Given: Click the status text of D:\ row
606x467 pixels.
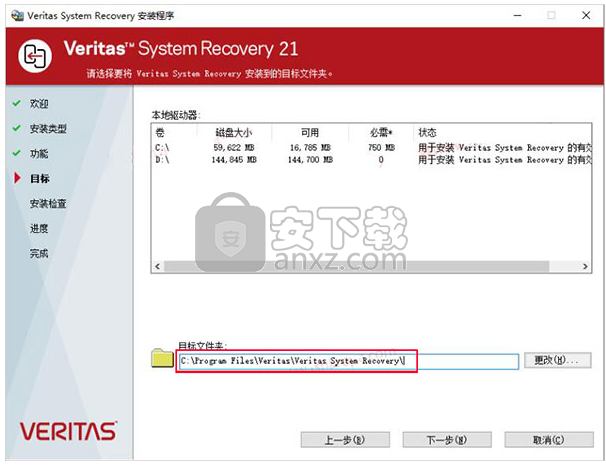Looking at the screenshot, I should pyautogui.click(x=505, y=160).
